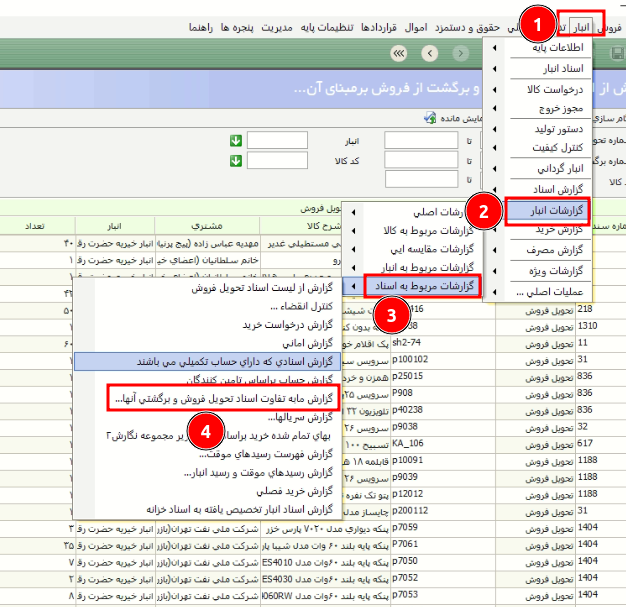Open گزارشات مقایسه ایی submenu
Viewport: 626px width, 607px height.
(x=412, y=249)
